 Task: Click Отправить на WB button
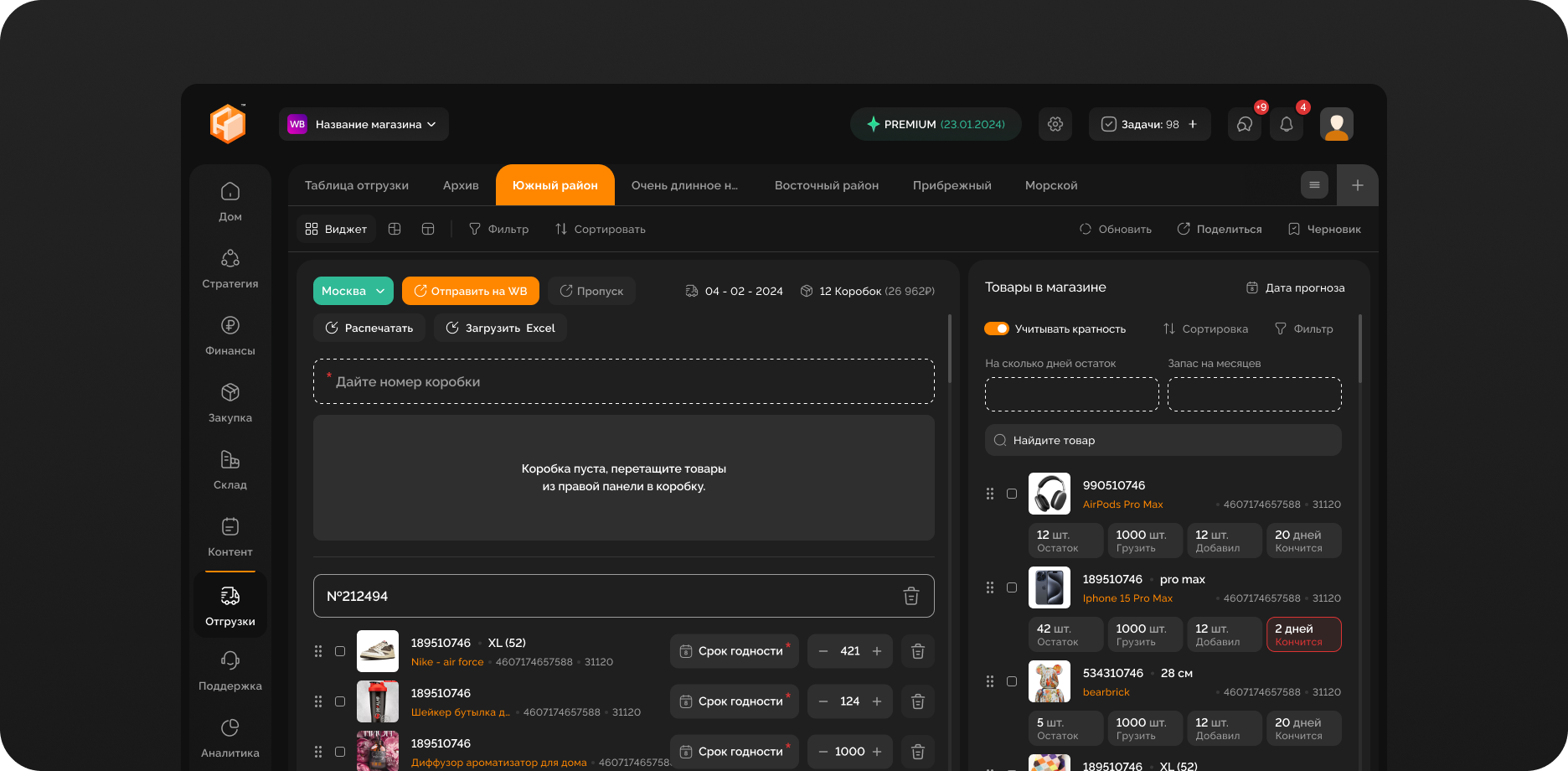point(470,291)
